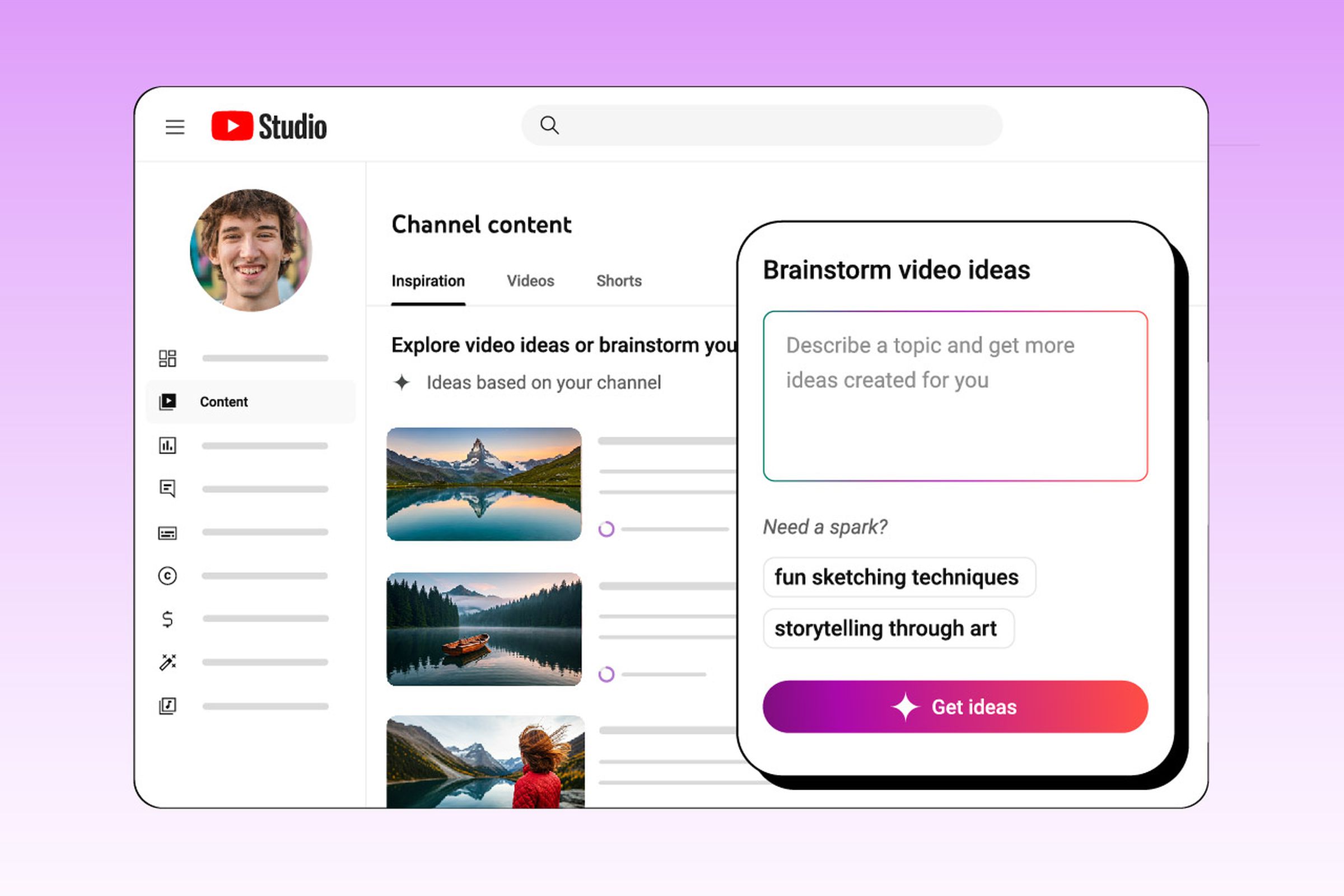Click the Need a spark? label

[x=825, y=527]
